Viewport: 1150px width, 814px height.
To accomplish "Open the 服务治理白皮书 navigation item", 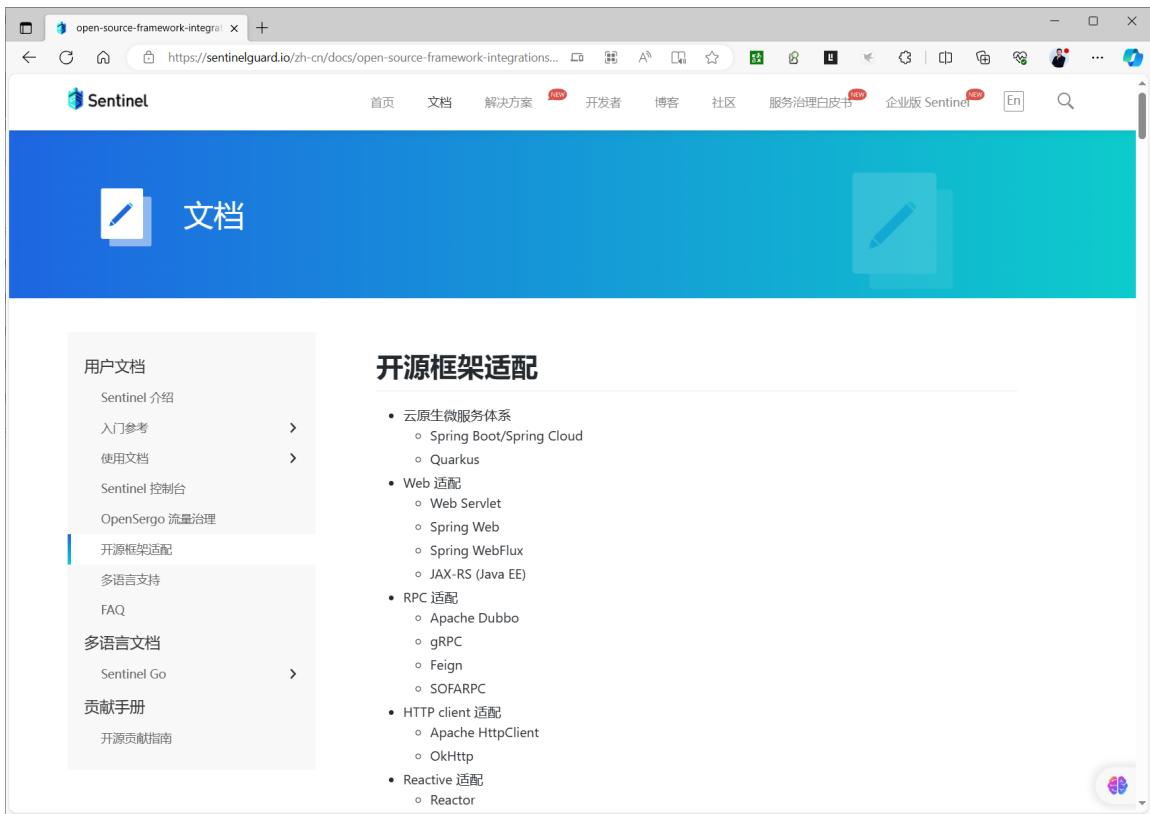I will [x=810, y=103].
